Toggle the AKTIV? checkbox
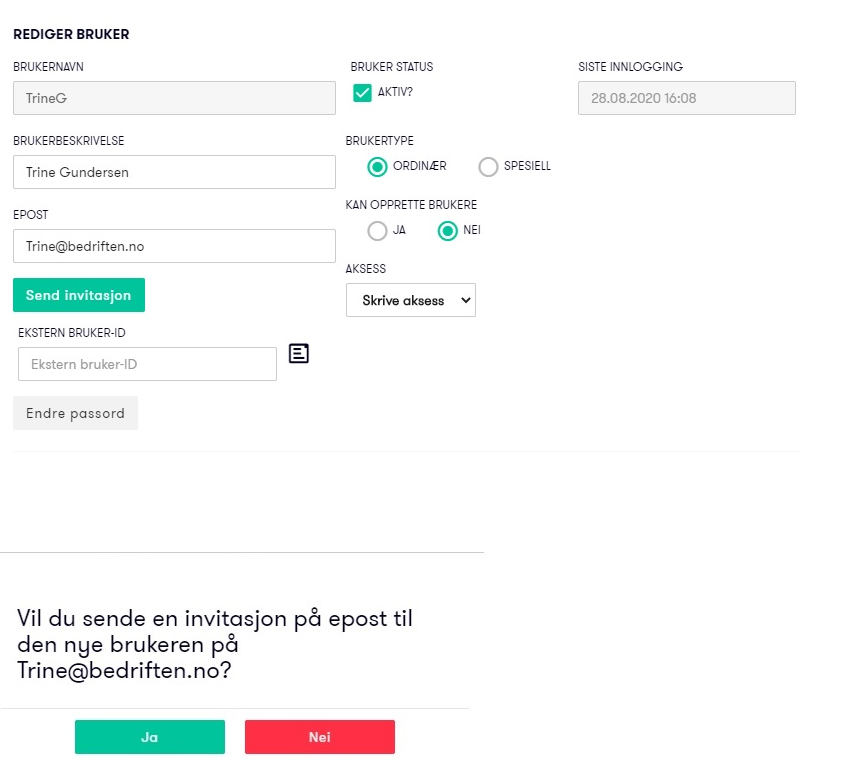This screenshot has height=769, width=841. point(363,93)
